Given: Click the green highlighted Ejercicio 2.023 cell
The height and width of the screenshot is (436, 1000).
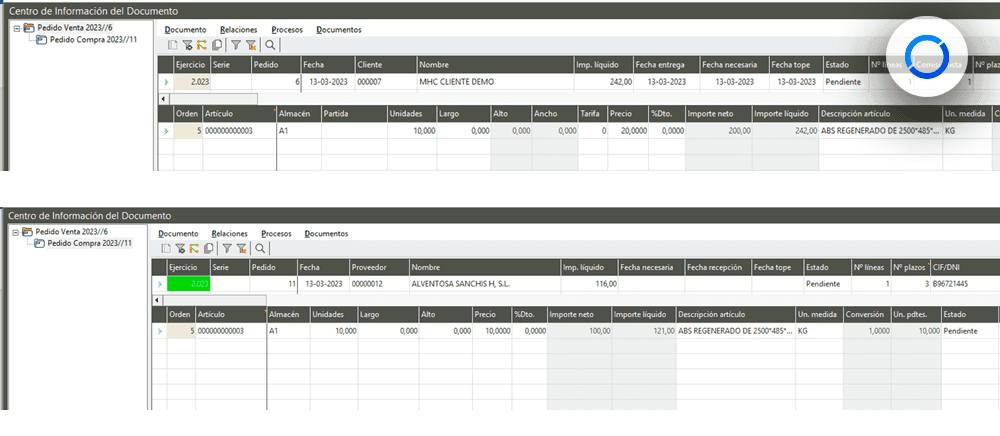Looking at the screenshot, I should tap(189, 284).
